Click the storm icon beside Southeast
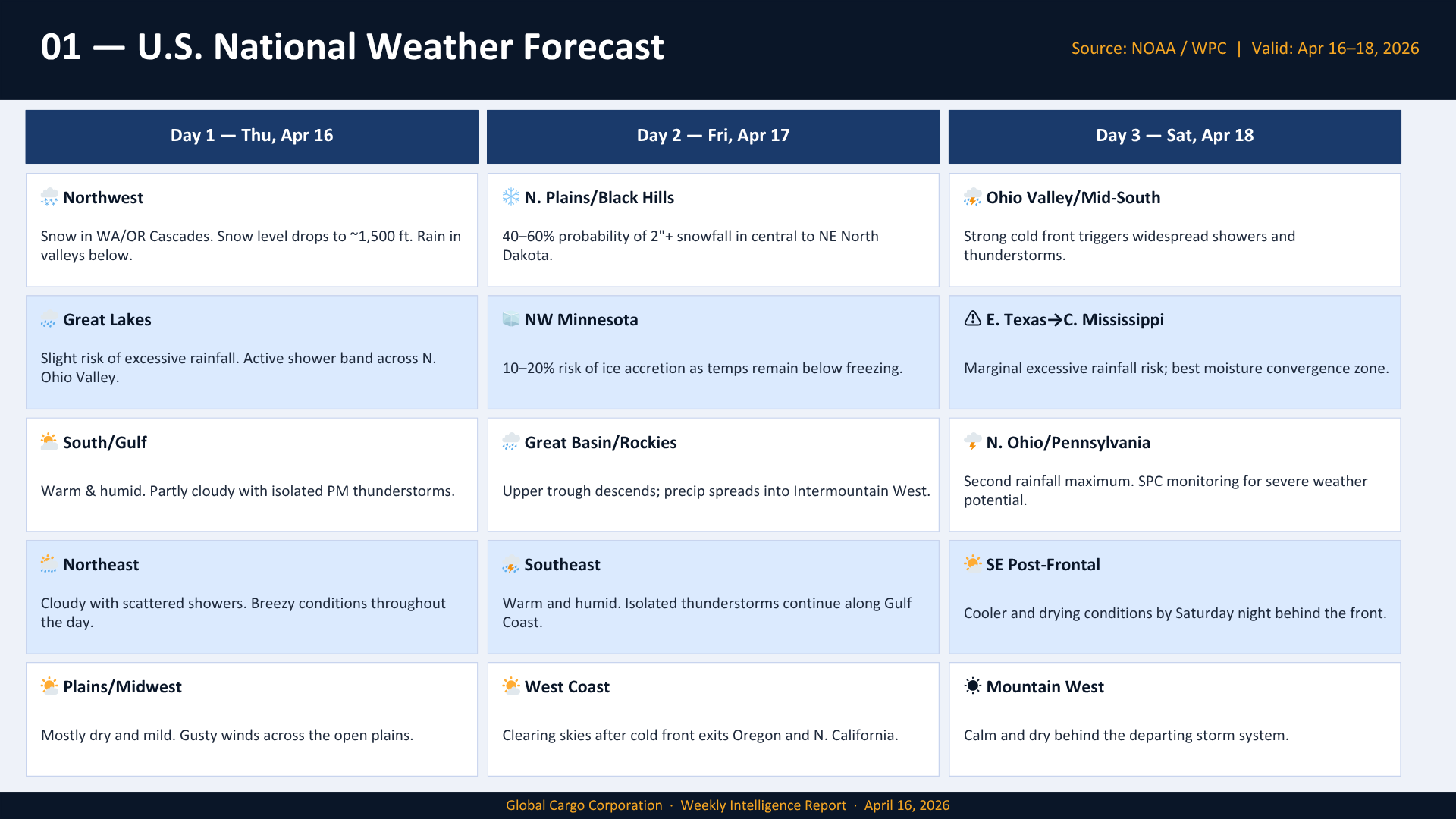The width and height of the screenshot is (1456, 819). point(511,565)
